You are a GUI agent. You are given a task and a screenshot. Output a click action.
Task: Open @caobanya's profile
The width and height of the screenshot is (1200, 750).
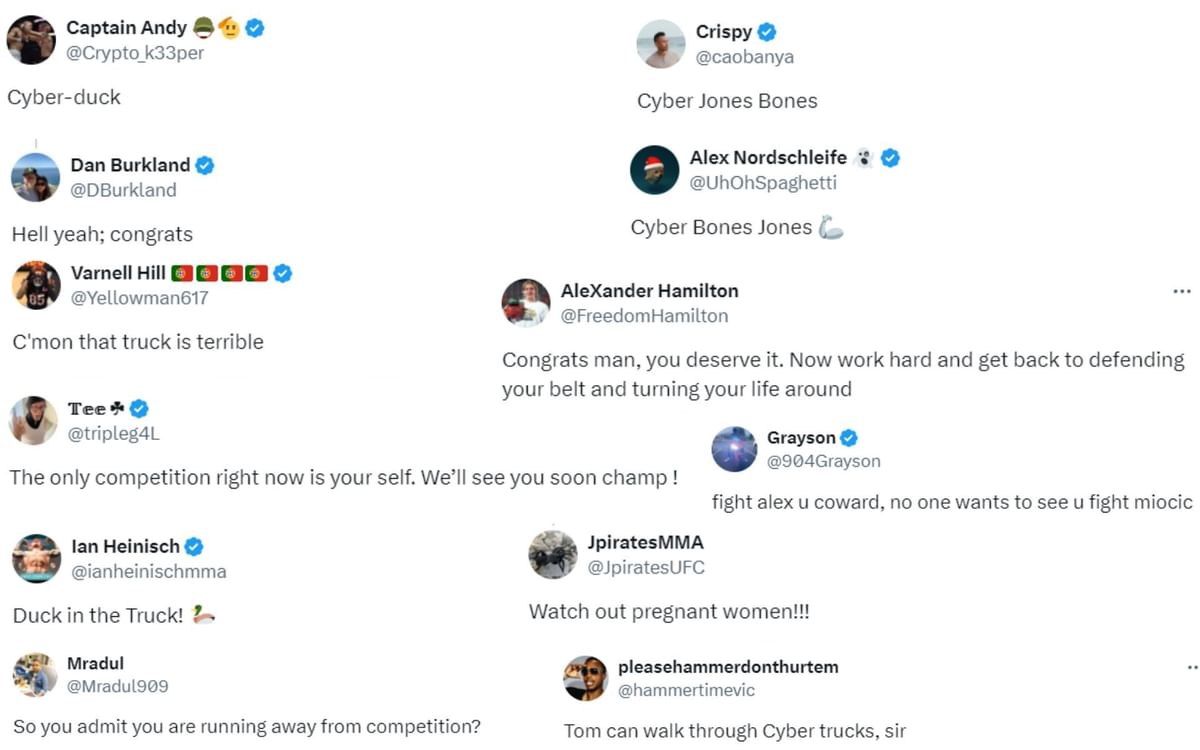[x=745, y=56]
